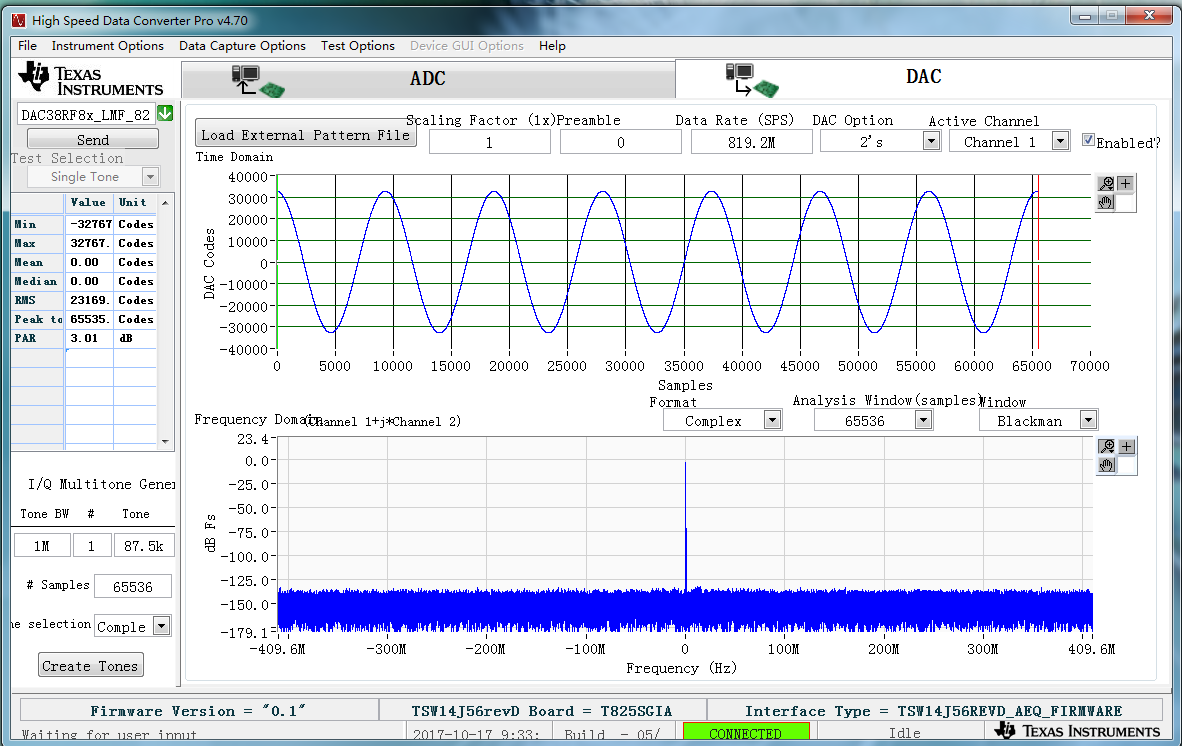Click the Send button
The height and width of the screenshot is (746, 1182).
93,139
